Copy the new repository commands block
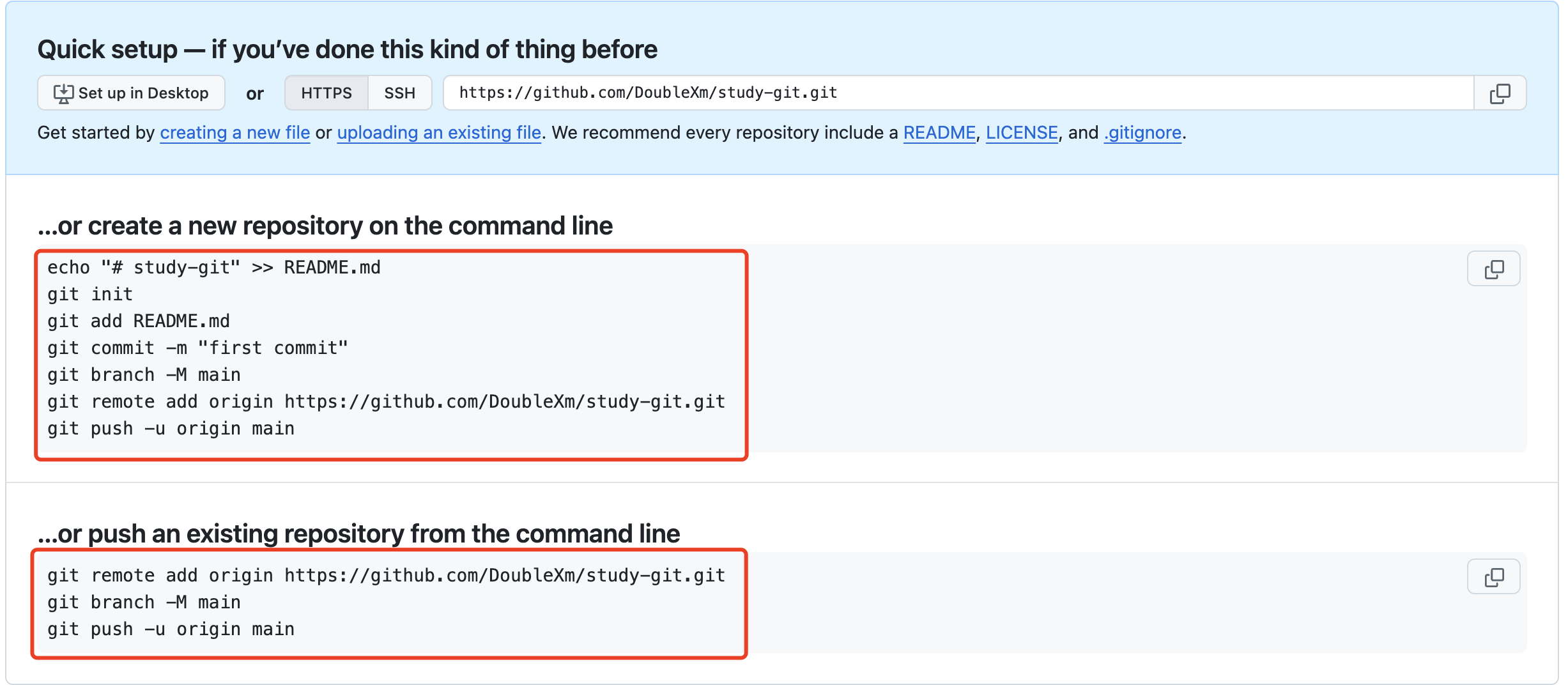 point(1493,269)
